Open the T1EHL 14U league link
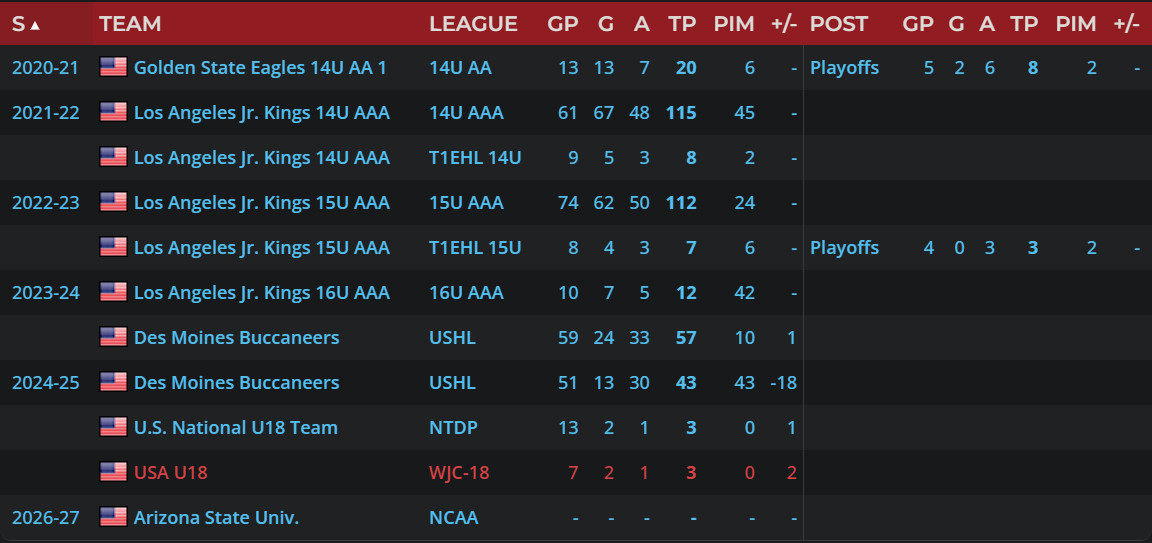The height and width of the screenshot is (543, 1152). 475,158
